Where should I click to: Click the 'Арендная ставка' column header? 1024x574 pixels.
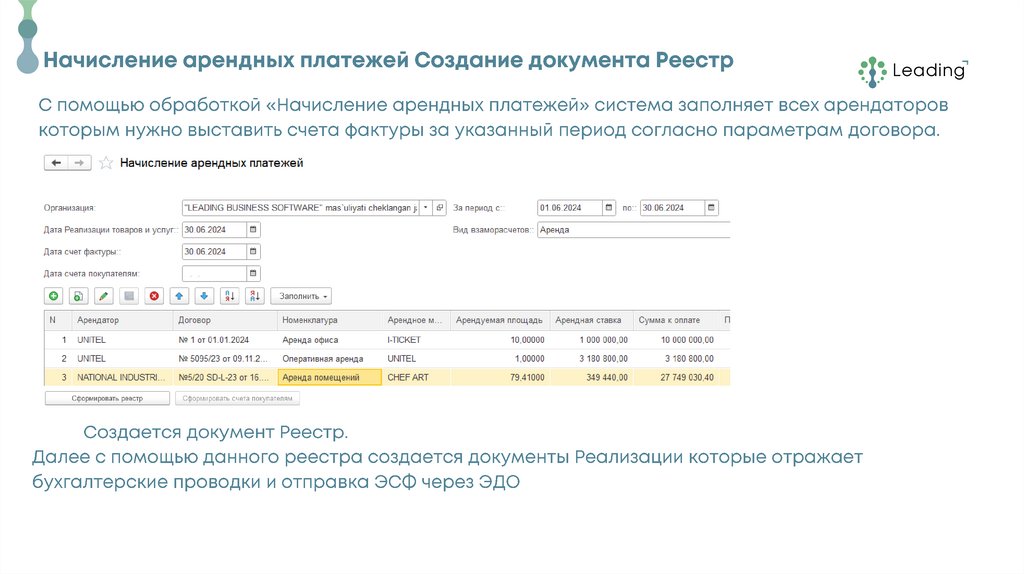(591, 320)
